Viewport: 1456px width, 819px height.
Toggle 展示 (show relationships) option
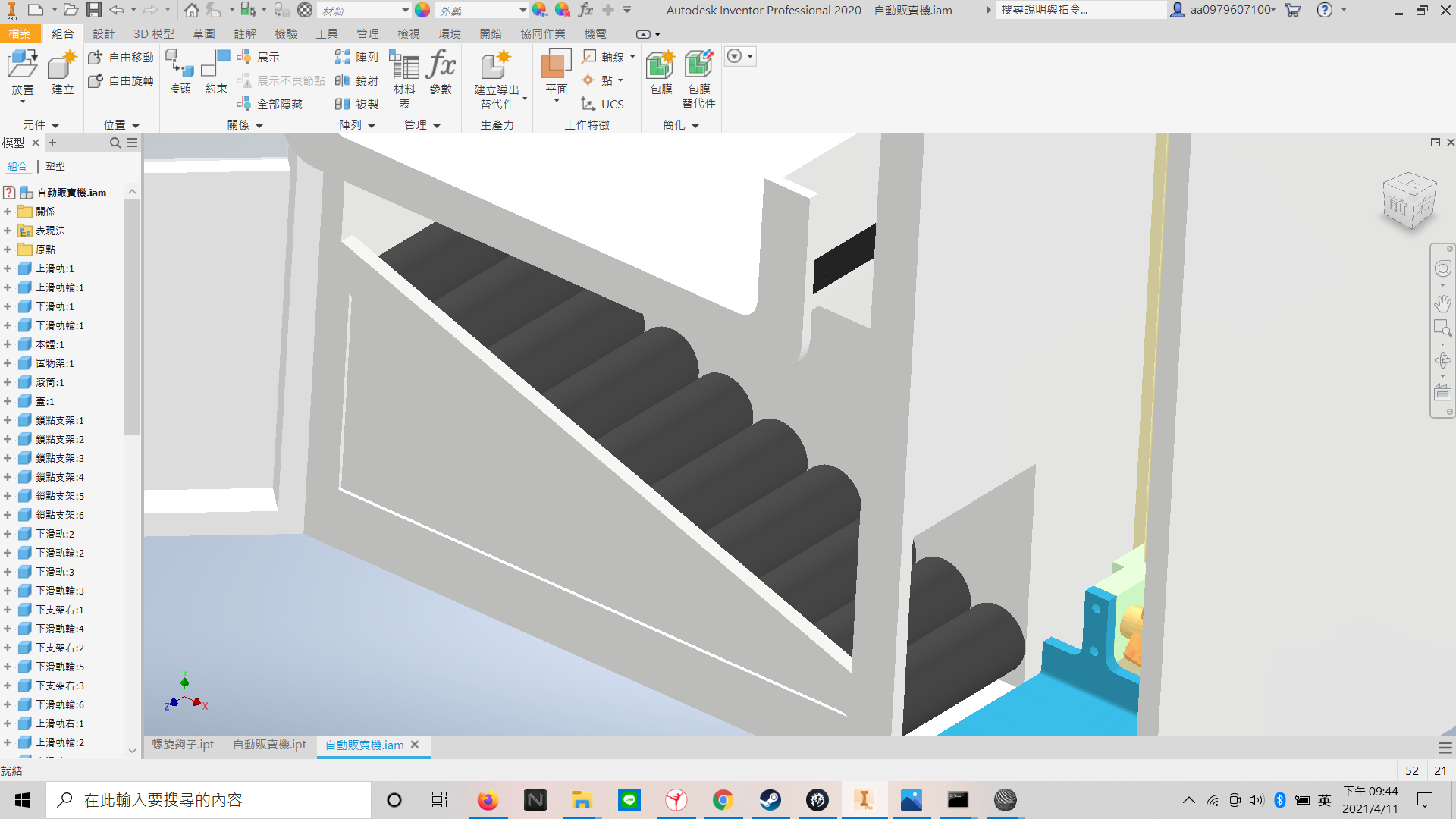click(x=259, y=57)
